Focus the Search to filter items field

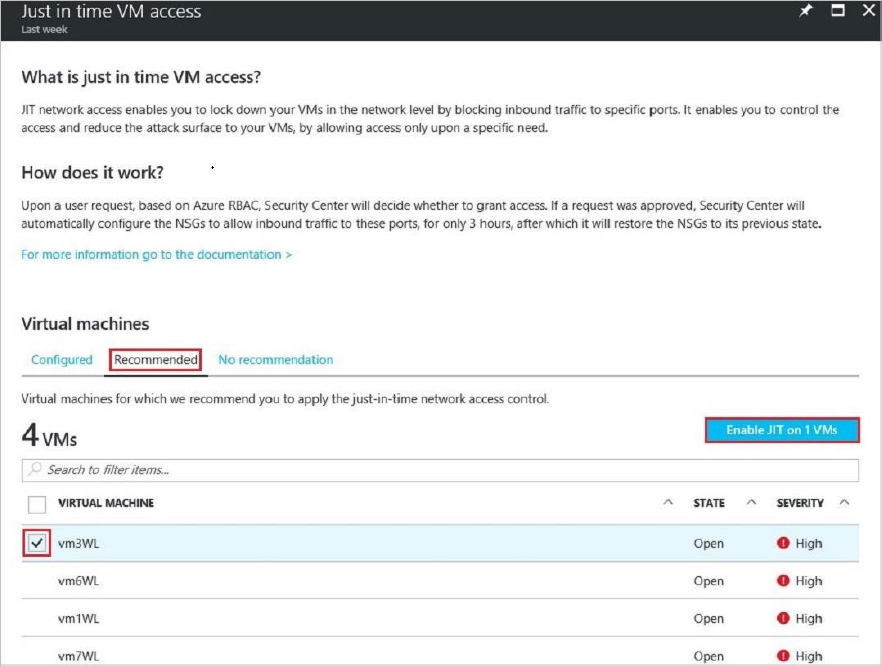(x=440, y=469)
